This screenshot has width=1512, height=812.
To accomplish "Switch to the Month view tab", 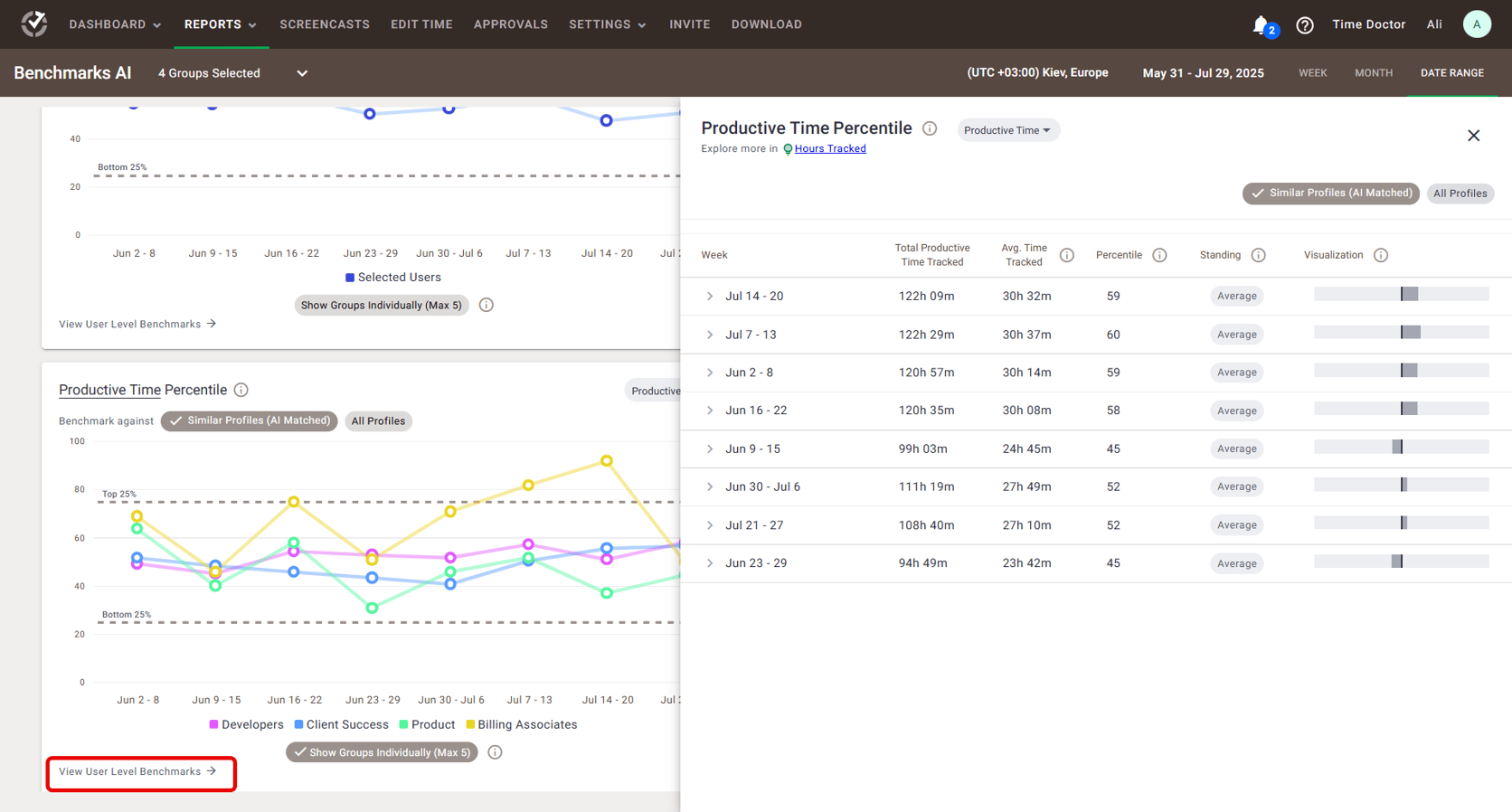I will (1373, 73).
